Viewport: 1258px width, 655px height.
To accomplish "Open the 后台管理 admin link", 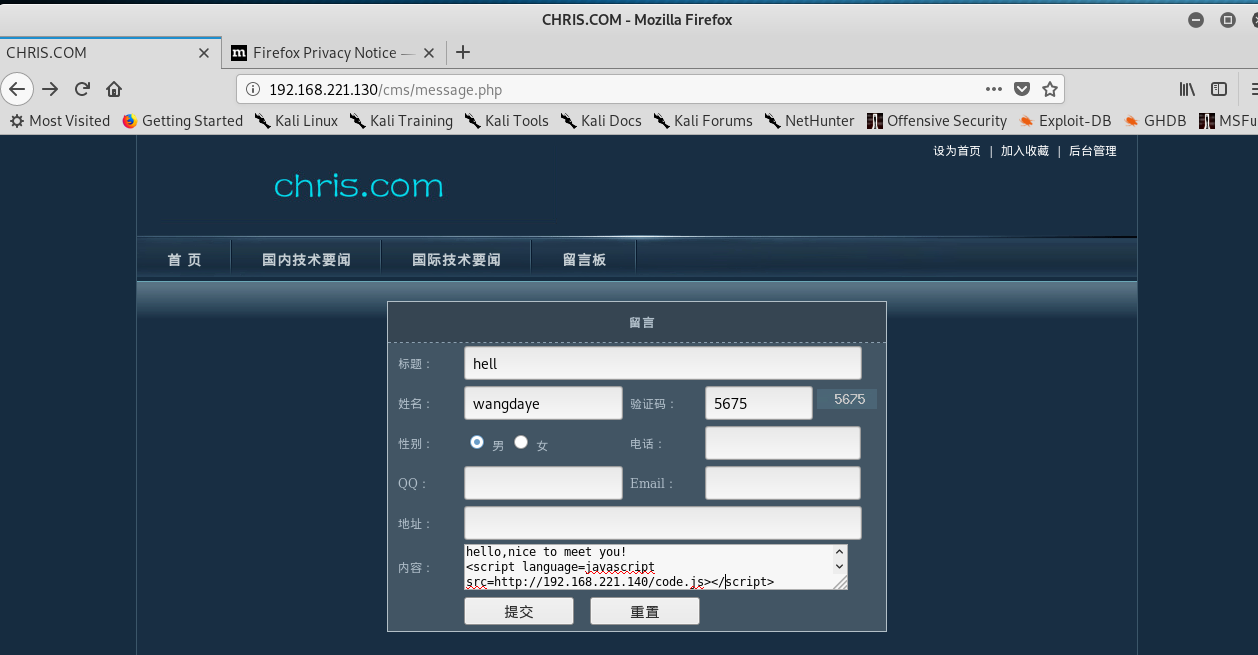I will point(1092,150).
